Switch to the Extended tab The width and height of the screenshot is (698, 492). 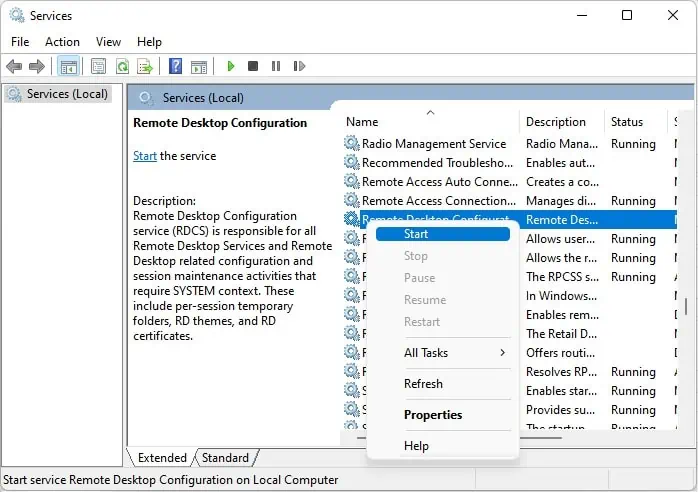coord(162,458)
